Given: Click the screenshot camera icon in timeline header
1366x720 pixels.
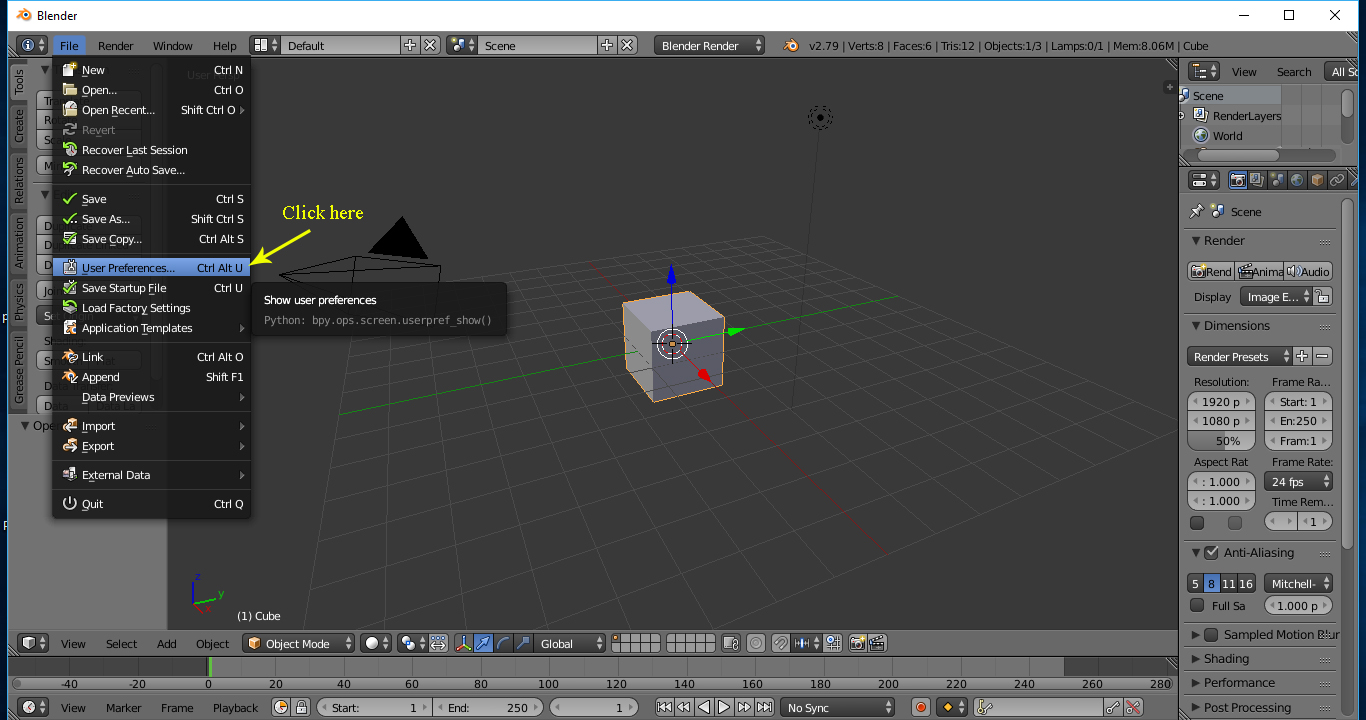Looking at the screenshot, I should pos(857,643).
